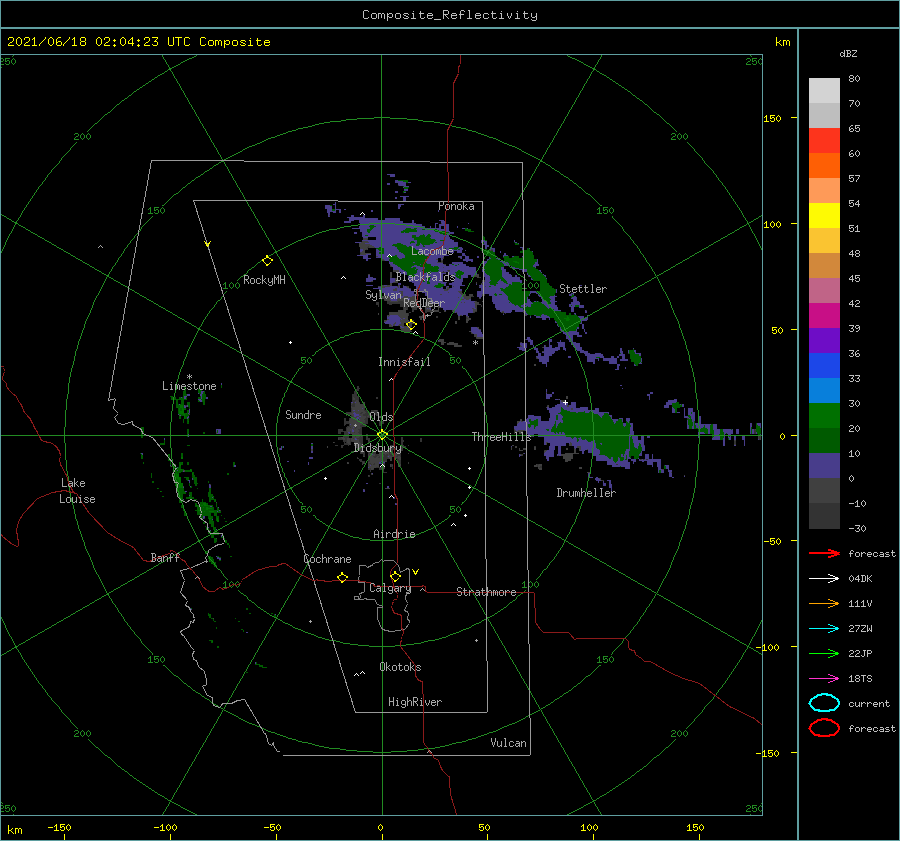Click the Lacombe town label
The image size is (900, 841).
(x=432, y=251)
